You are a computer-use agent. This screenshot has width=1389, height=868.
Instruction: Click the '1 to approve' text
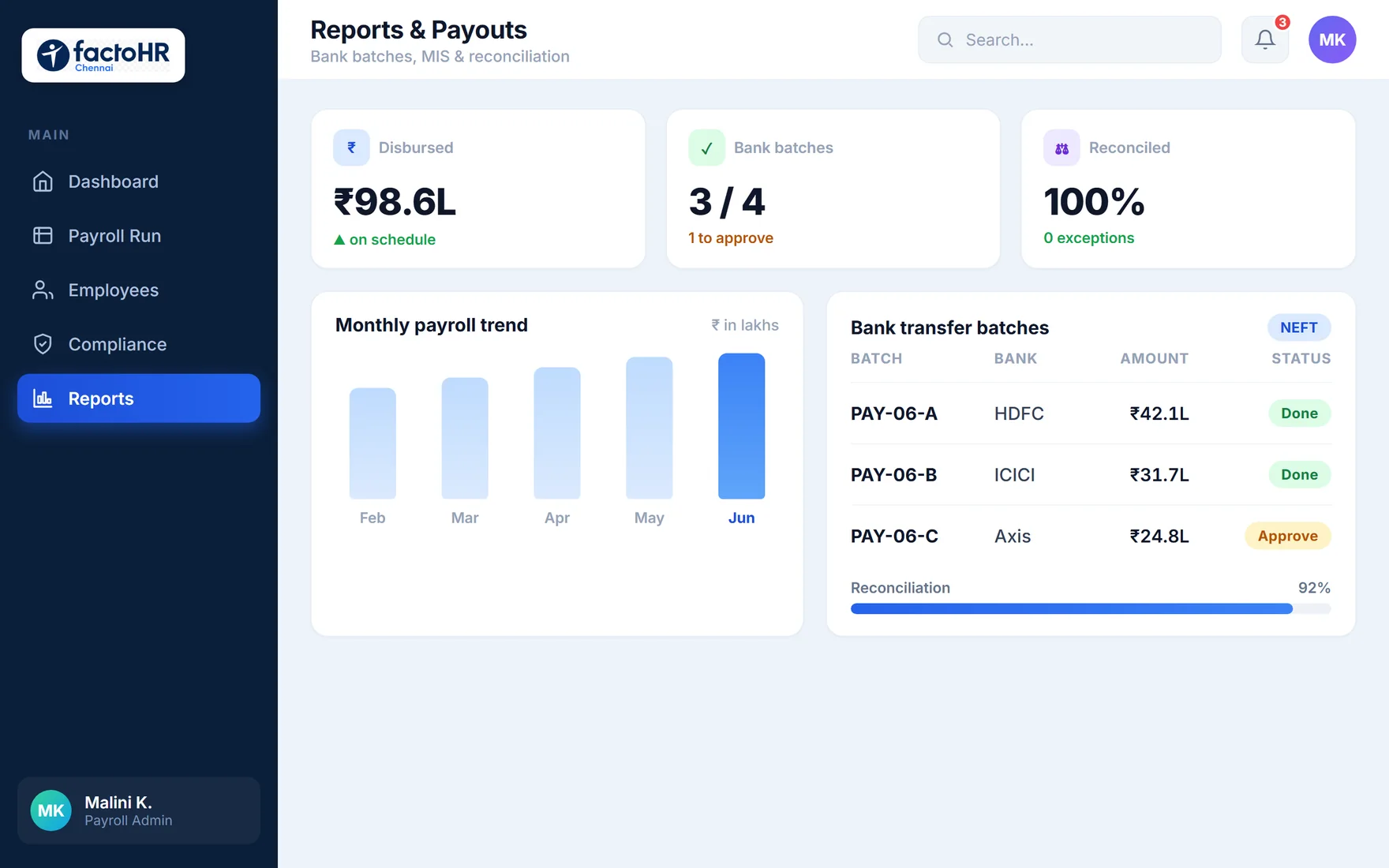tap(731, 238)
